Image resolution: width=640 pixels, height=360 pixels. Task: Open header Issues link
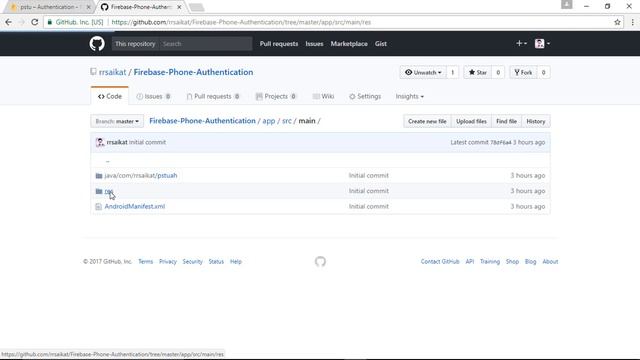(314, 44)
